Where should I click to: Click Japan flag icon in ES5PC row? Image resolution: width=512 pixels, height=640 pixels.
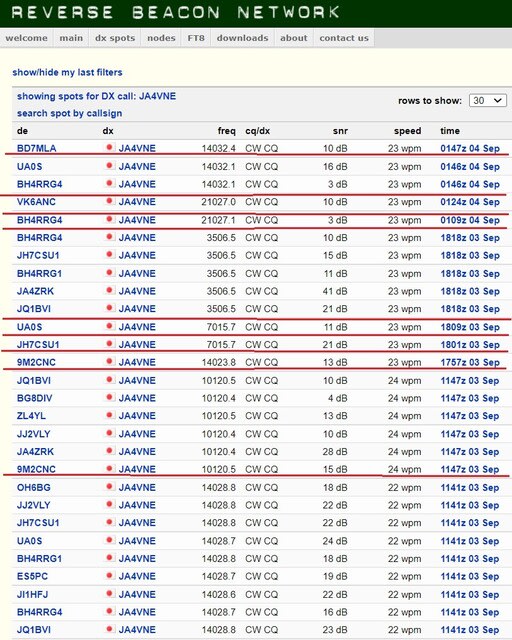coord(109,576)
